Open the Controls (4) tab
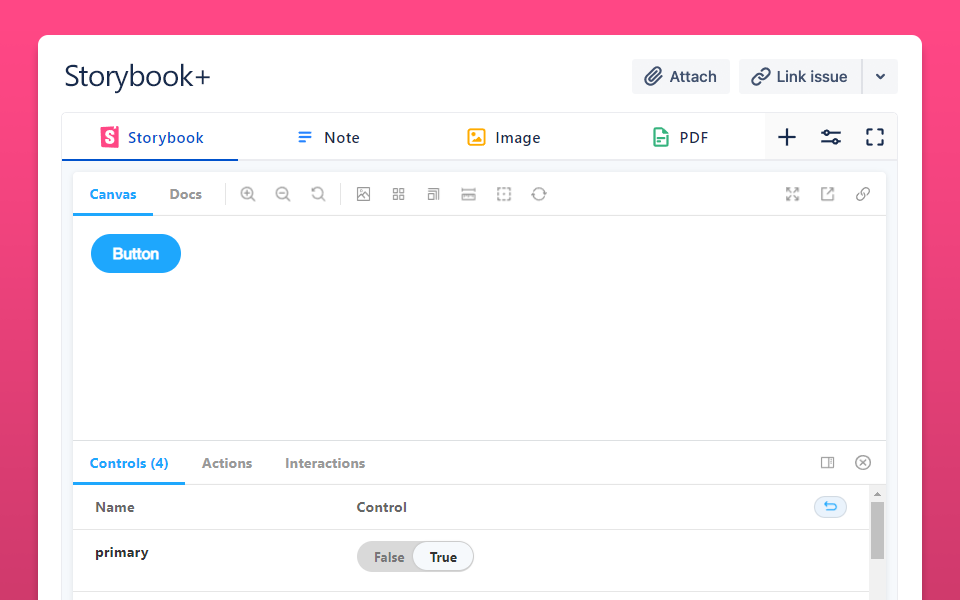Screen dimensions: 960x600 click(x=129, y=463)
